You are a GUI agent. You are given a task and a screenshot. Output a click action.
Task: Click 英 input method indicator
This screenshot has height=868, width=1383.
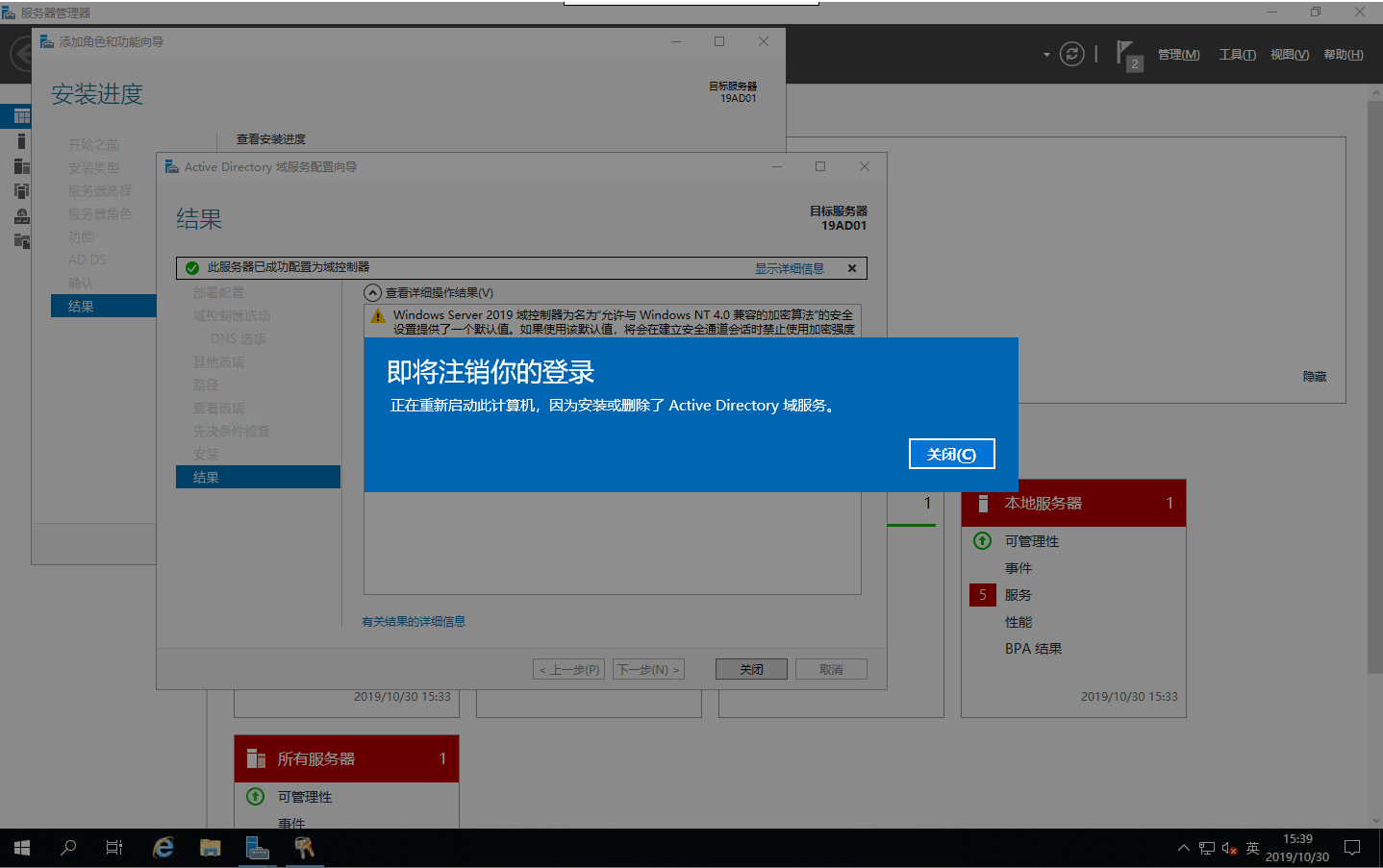(x=1252, y=848)
